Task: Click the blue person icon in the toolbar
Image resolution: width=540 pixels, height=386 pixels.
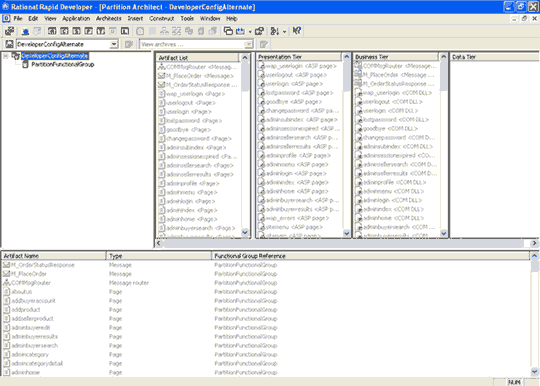Action: (25, 31)
